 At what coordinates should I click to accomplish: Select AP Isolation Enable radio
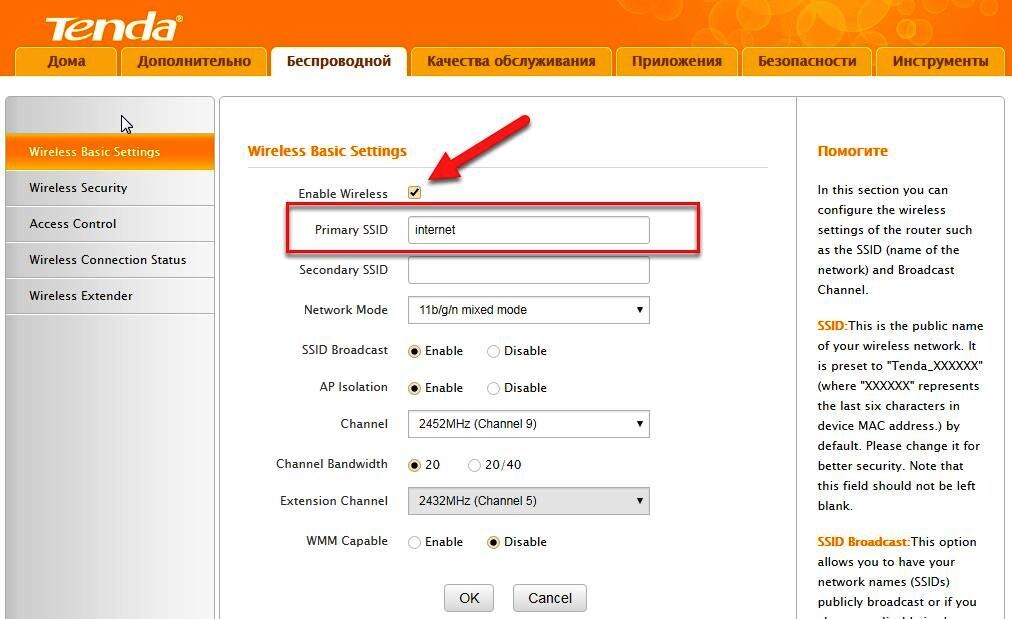tap(414, 389)
